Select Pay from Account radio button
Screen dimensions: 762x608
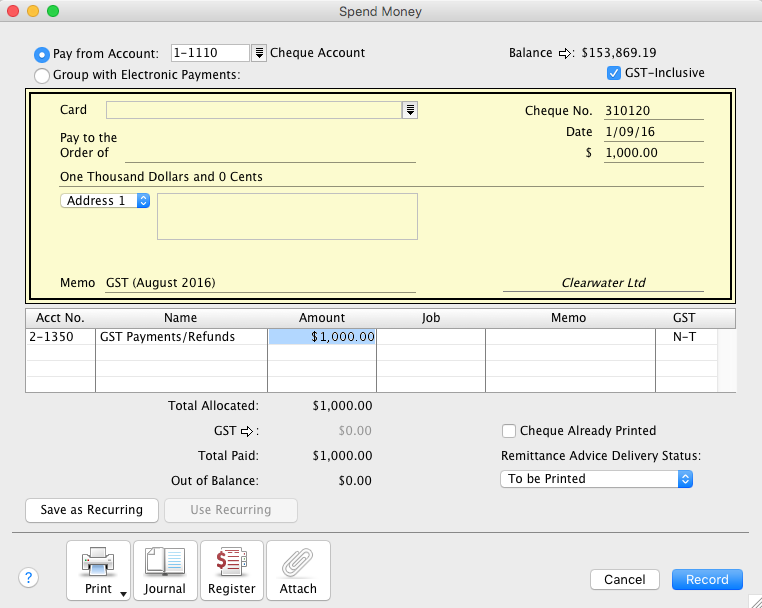(x=42, y=54)
